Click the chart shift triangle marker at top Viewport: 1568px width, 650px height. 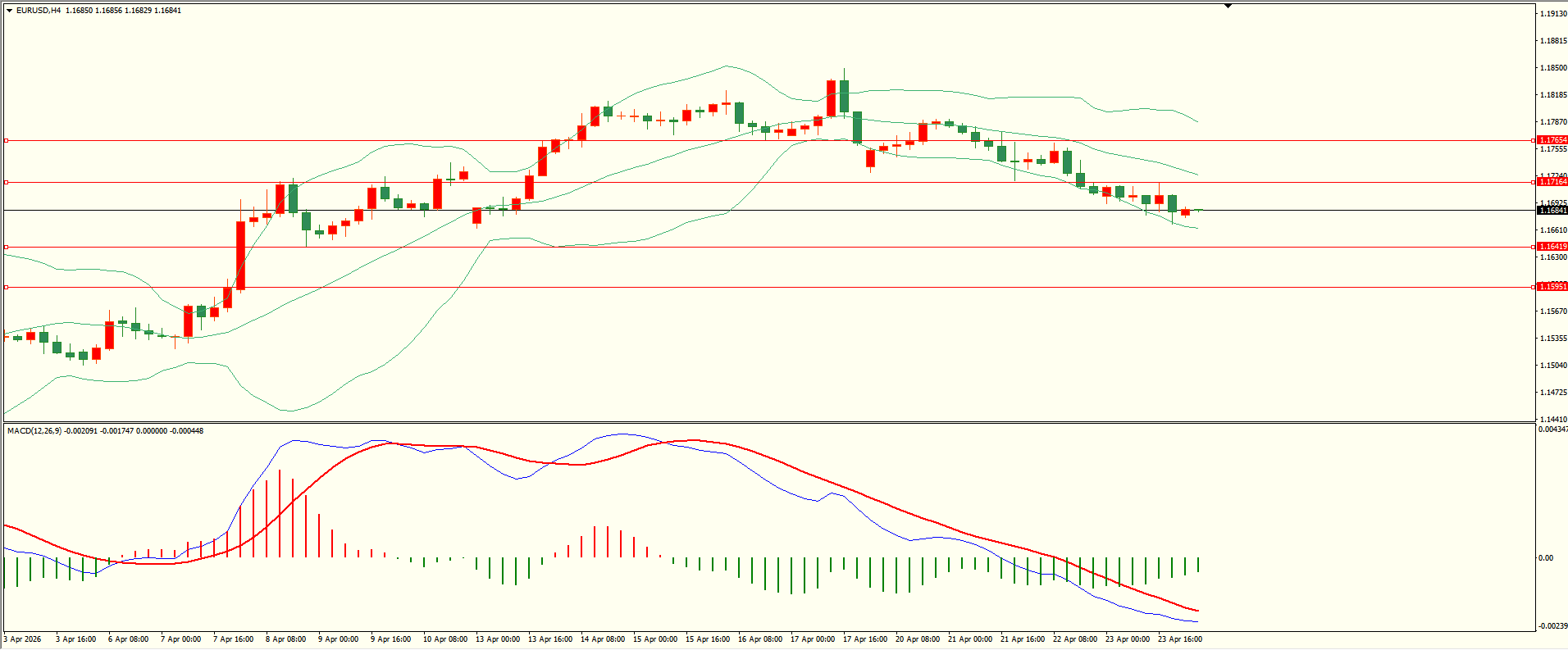1228,6
